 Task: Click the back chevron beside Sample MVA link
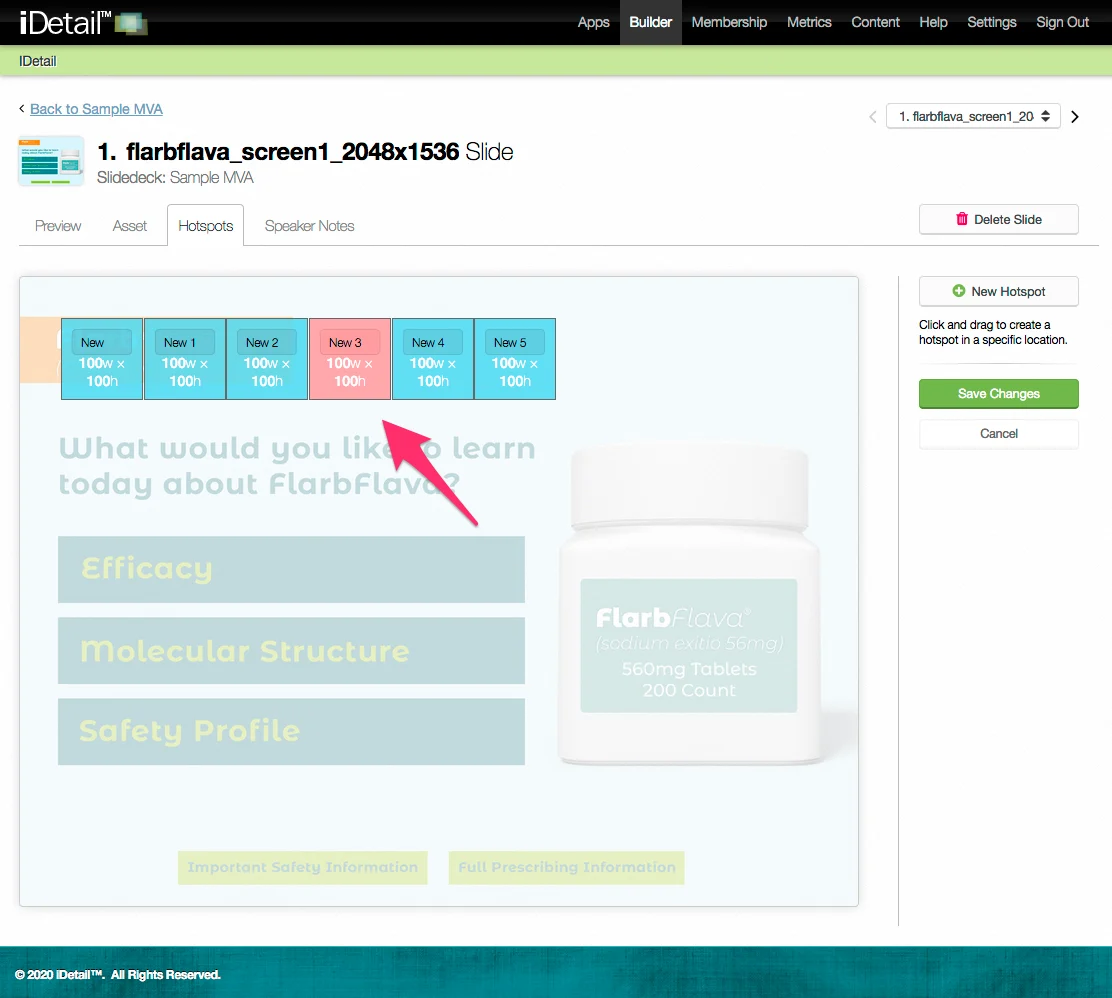point(22,109)
